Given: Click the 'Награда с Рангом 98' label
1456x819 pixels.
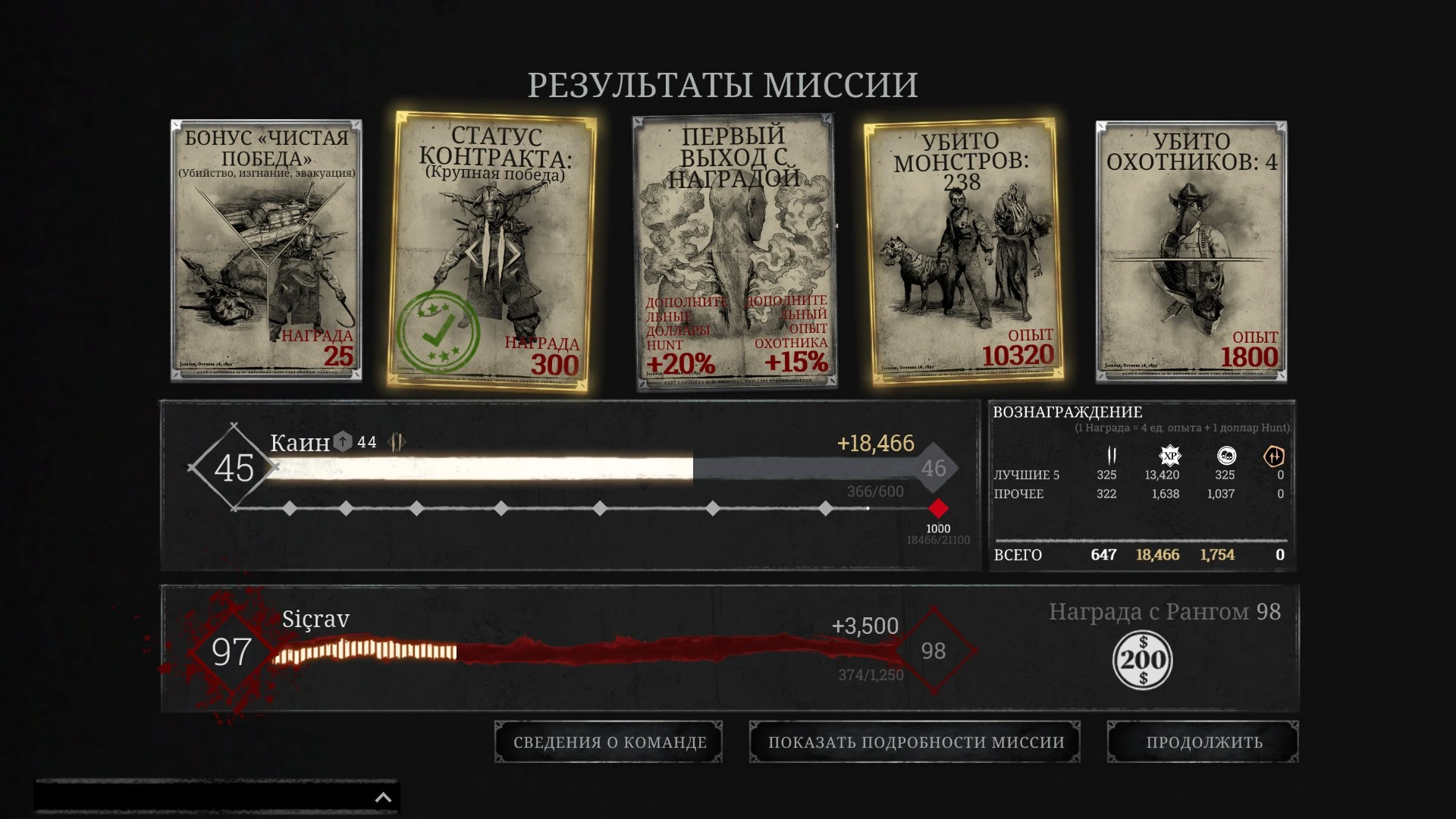Looking at the screenshot, I should coord(1165,611).
